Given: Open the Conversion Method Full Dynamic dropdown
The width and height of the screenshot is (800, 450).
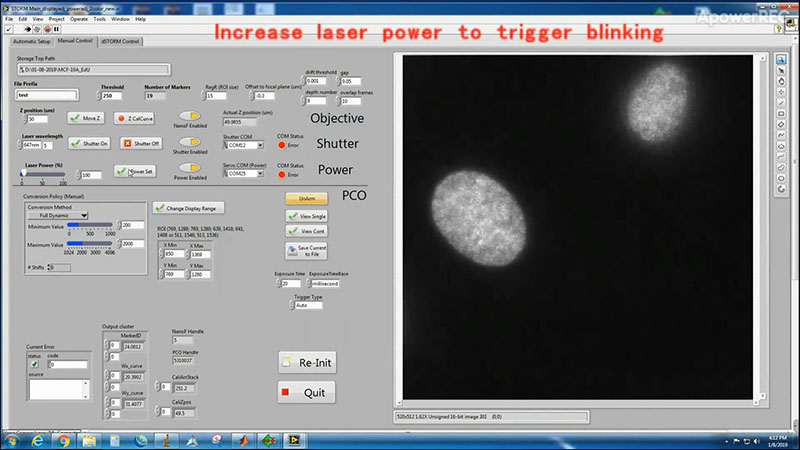Looking at the screenshot, I should 58,215.
